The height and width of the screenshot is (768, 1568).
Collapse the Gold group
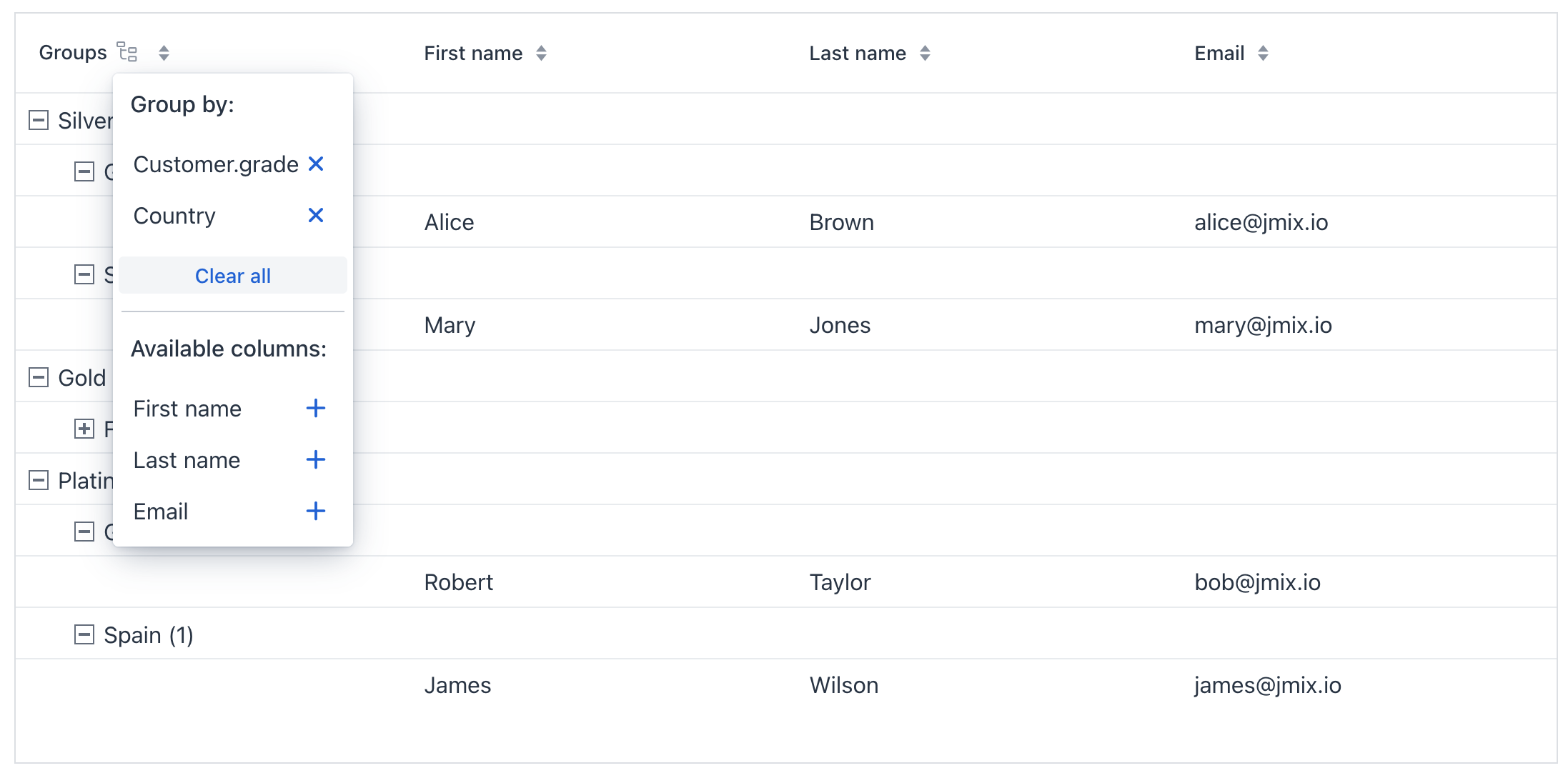[39, 377]
